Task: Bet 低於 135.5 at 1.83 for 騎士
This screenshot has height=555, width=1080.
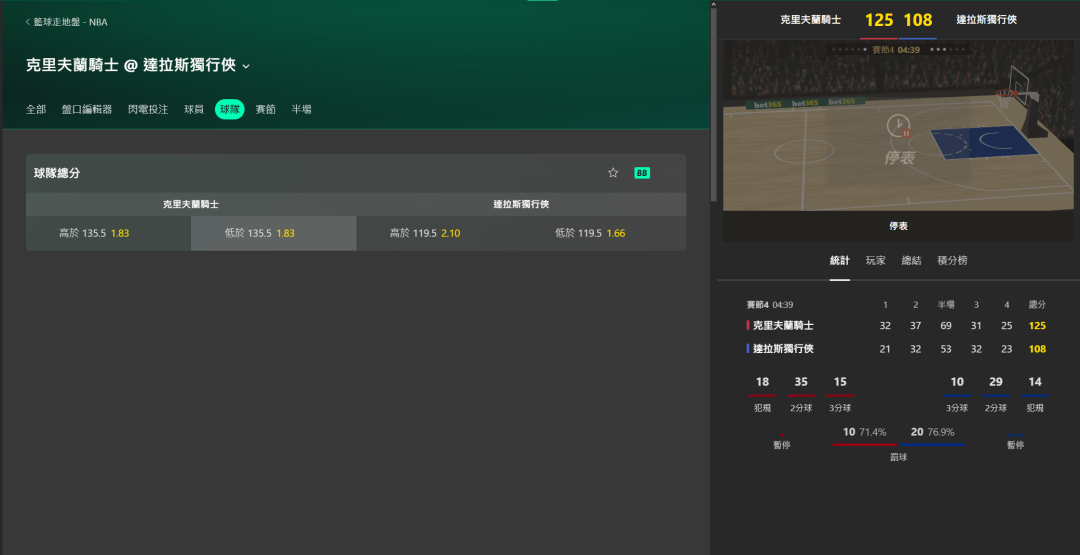Action: [273, 233]
